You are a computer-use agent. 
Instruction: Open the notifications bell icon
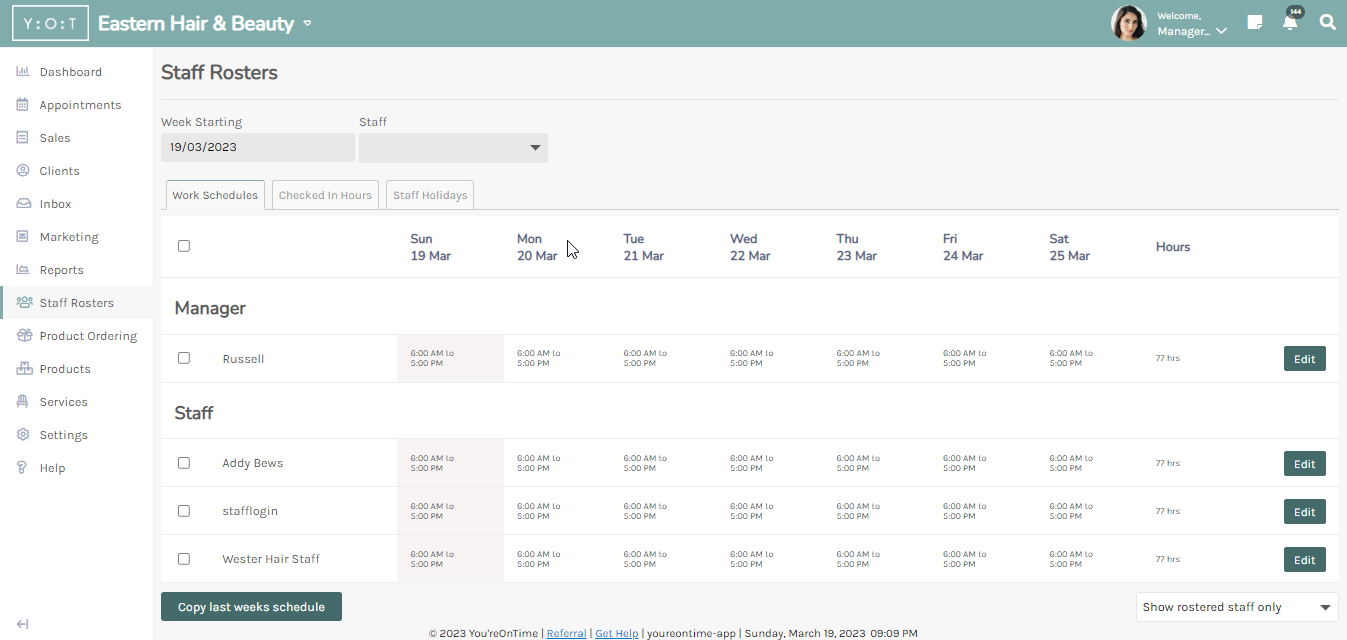[1290, 22]
